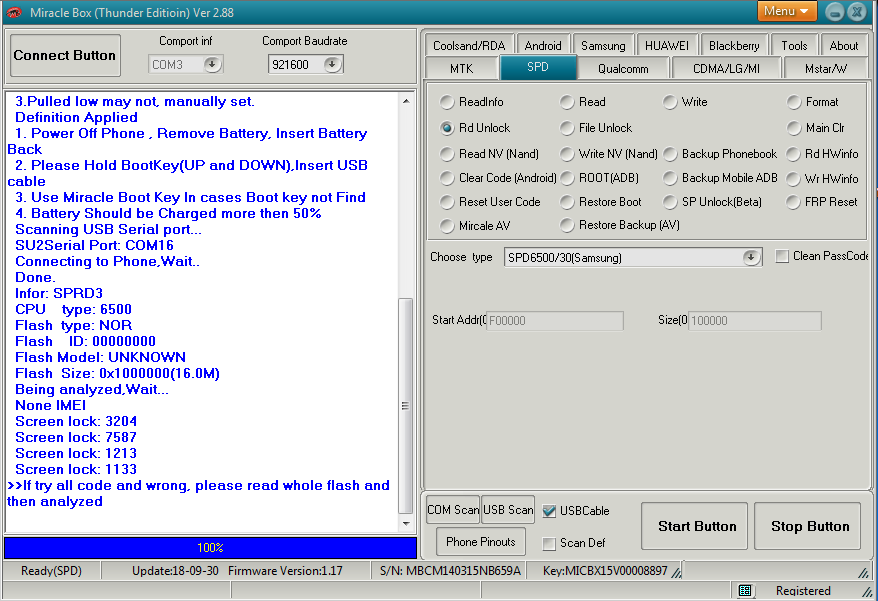The width and height of the screenshot is (878, 601).
Task: Select the Main Clr radio option
Action: coord(815,128)
